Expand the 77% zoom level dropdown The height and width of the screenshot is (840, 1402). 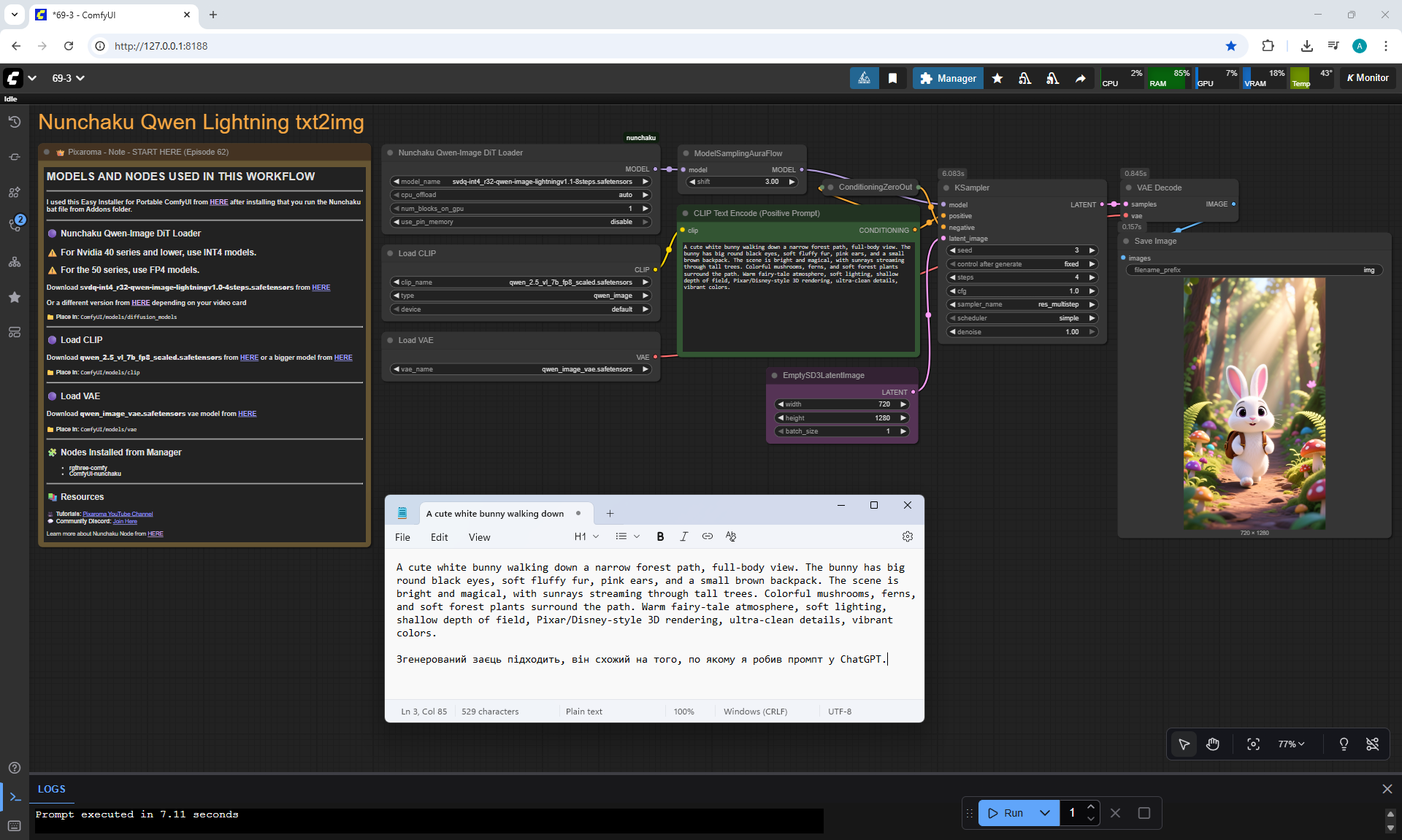click(1291, 744)
